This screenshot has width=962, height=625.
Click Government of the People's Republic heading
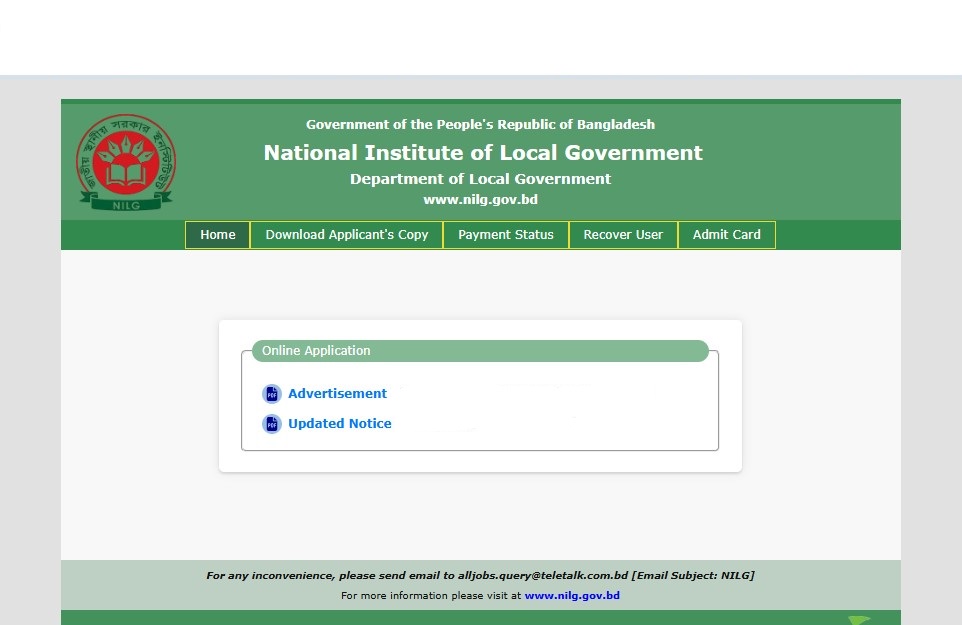pos(480,125)
